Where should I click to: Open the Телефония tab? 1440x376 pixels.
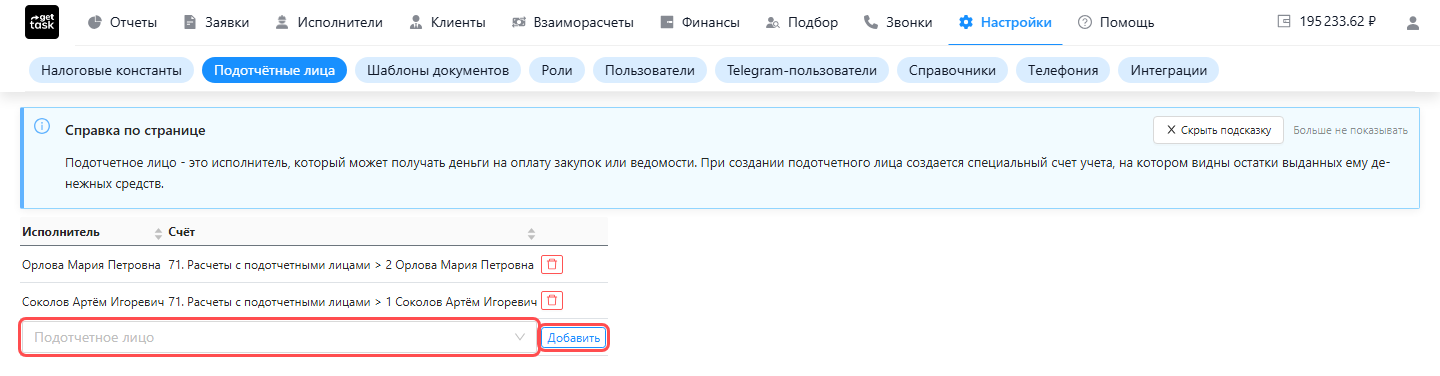coord(1063,71)
